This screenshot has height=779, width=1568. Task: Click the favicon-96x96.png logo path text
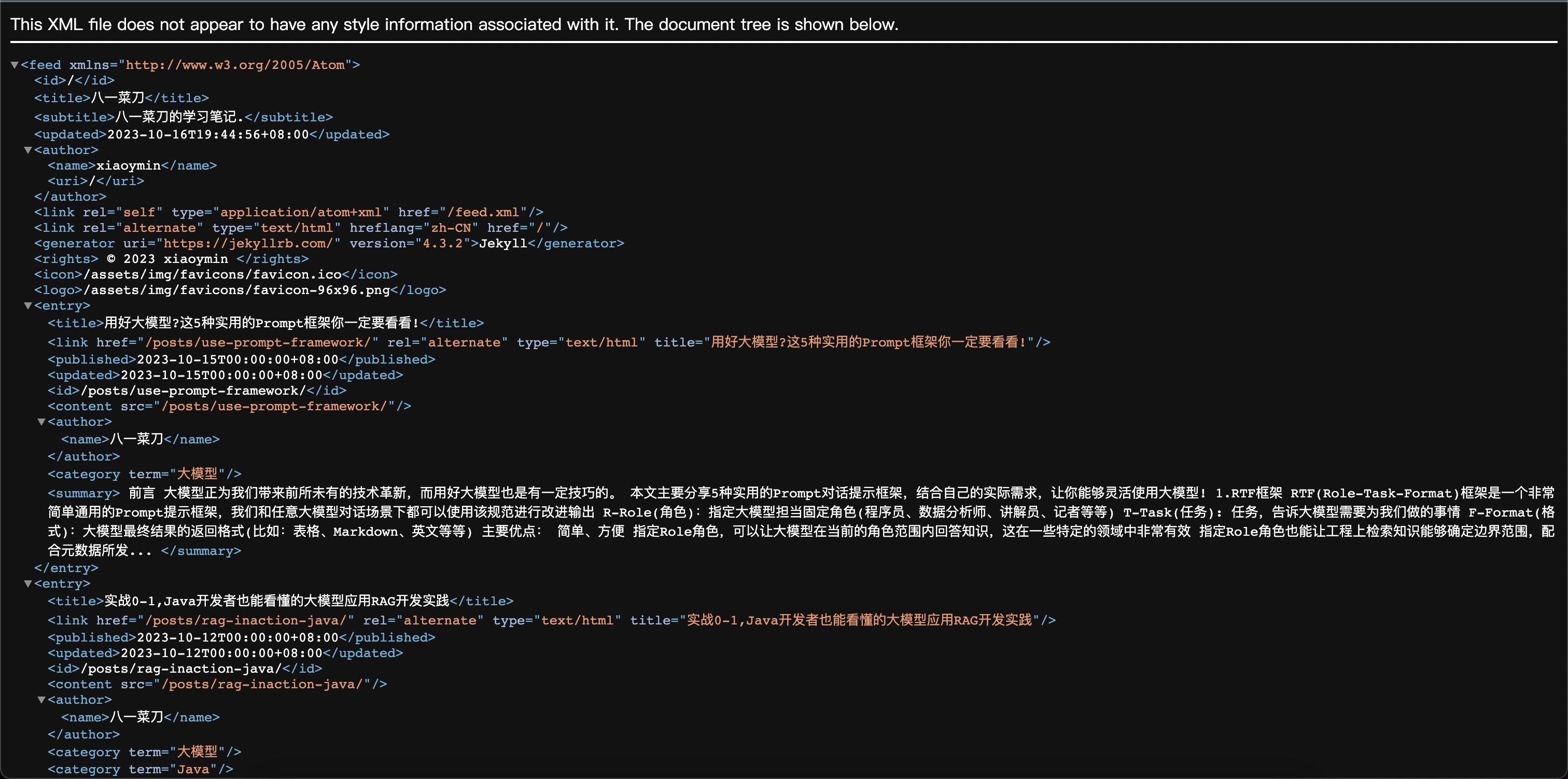click(236, 290)
